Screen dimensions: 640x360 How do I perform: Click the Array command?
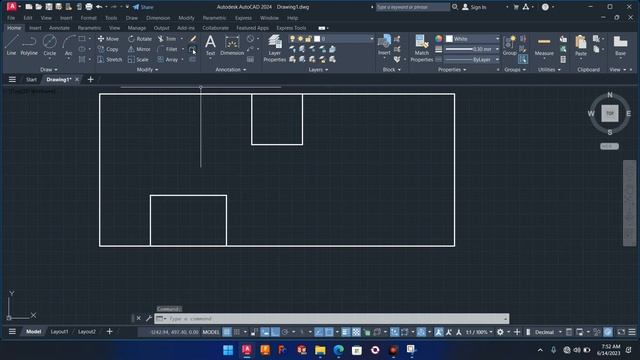tap(168, 60)
